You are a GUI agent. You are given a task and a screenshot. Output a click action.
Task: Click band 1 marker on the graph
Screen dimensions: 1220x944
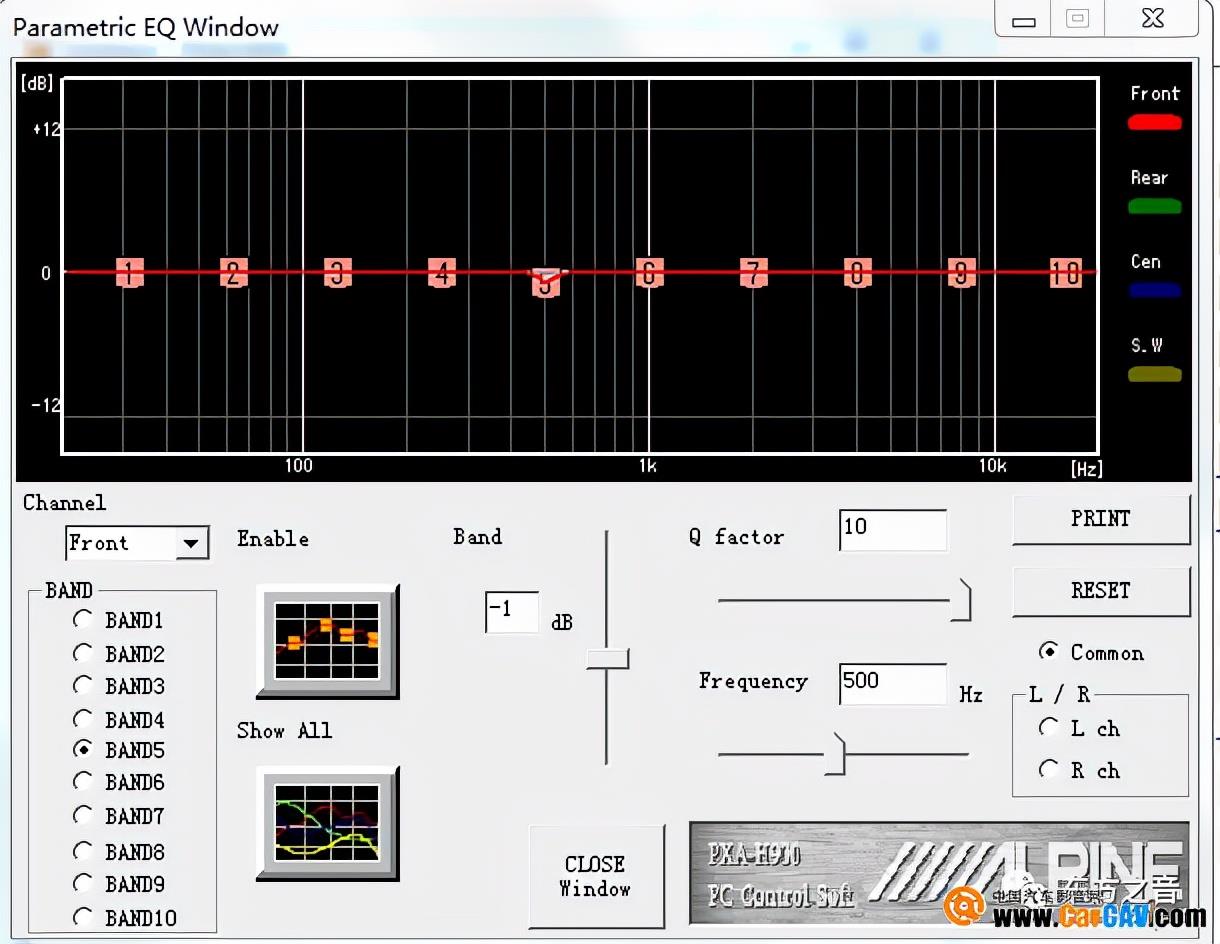[129, 272]
